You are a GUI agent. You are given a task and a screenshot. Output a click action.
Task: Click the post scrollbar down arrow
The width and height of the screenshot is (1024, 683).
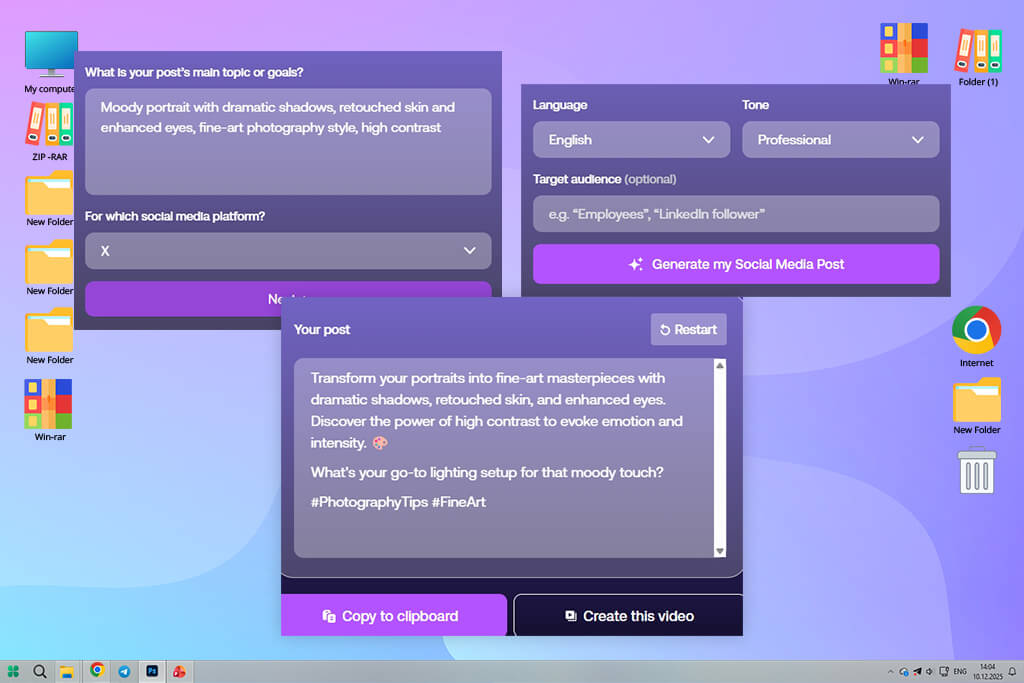[x=720, y=551]
